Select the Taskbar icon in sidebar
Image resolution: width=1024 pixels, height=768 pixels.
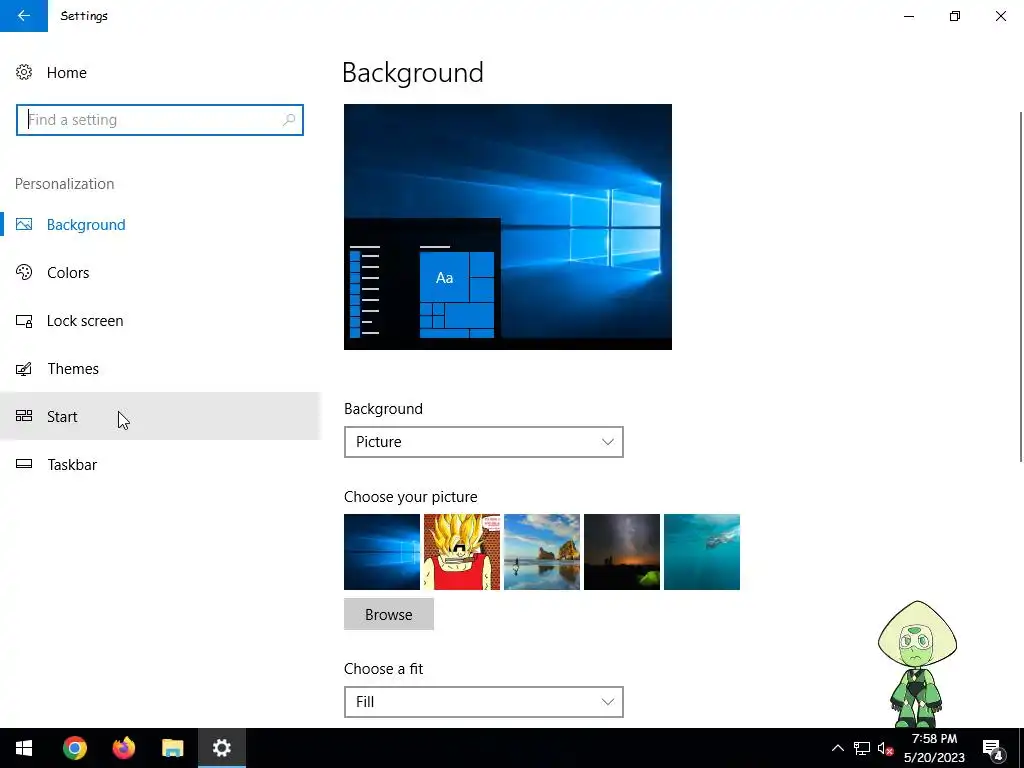click(24, 464)
